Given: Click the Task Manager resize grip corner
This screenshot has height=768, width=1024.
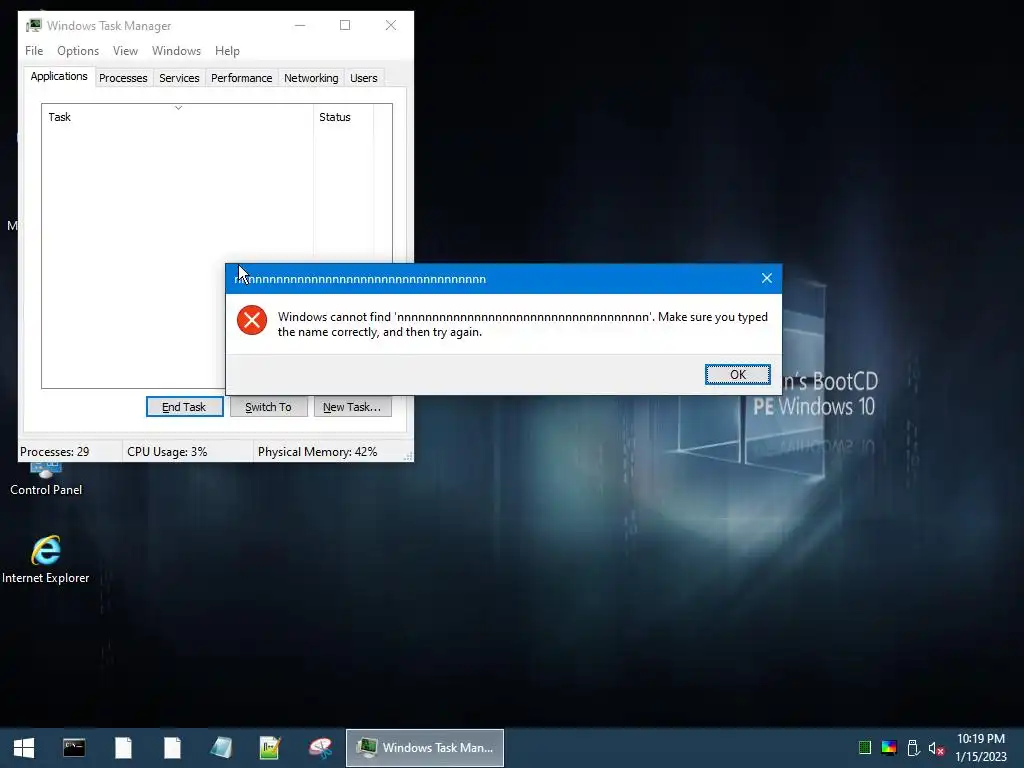Looking at the screenshot, I should (408, 456).
